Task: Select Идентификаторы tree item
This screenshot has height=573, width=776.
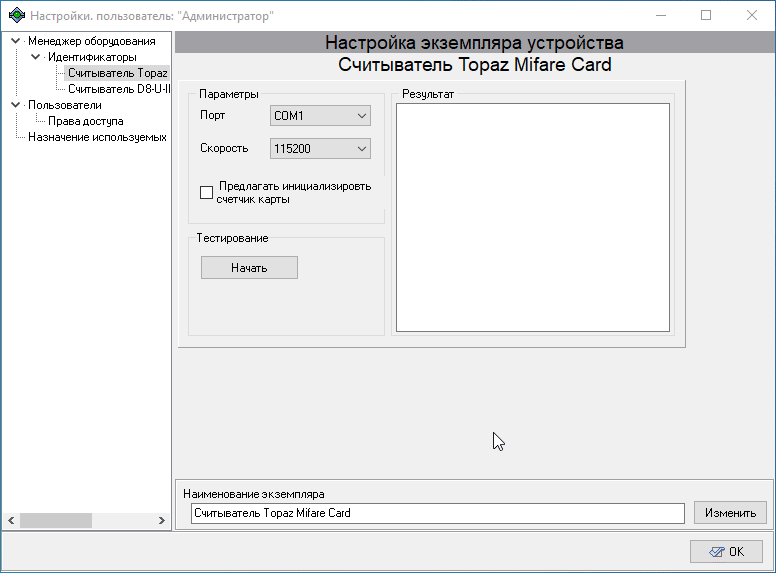Action: pyautogui.click(x=92, y=57)
